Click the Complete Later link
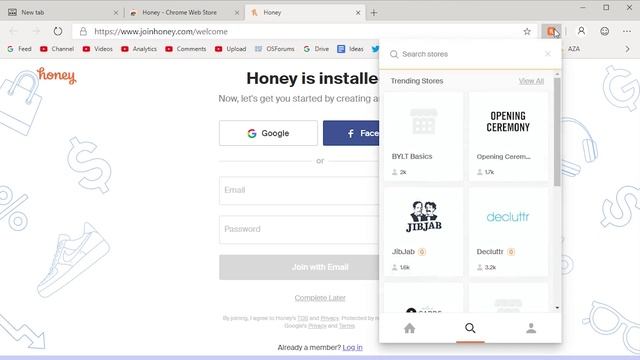The width and height of the screenshot is (640, 360). click(320, 298)
